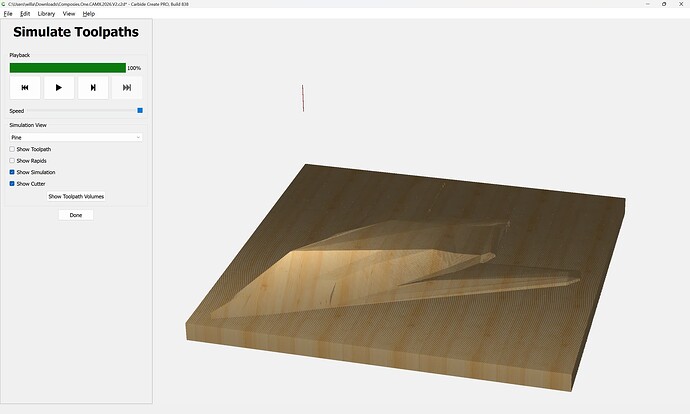Click the 'Simulation View' section label
Viewport: 690px width, 414px height.
tap(28, 125)
